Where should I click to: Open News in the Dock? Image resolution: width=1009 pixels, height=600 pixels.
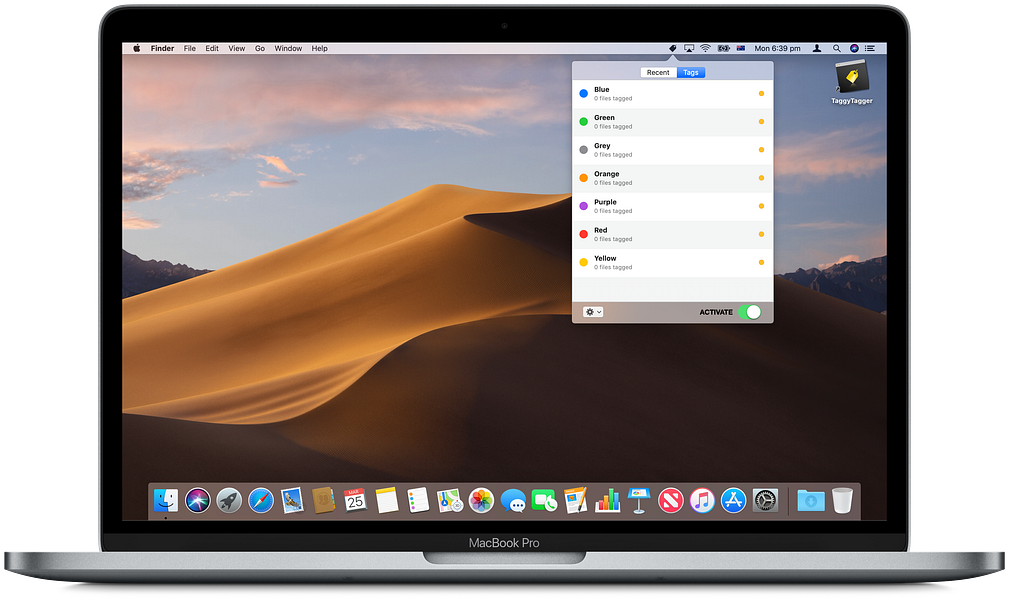[671, 500]
